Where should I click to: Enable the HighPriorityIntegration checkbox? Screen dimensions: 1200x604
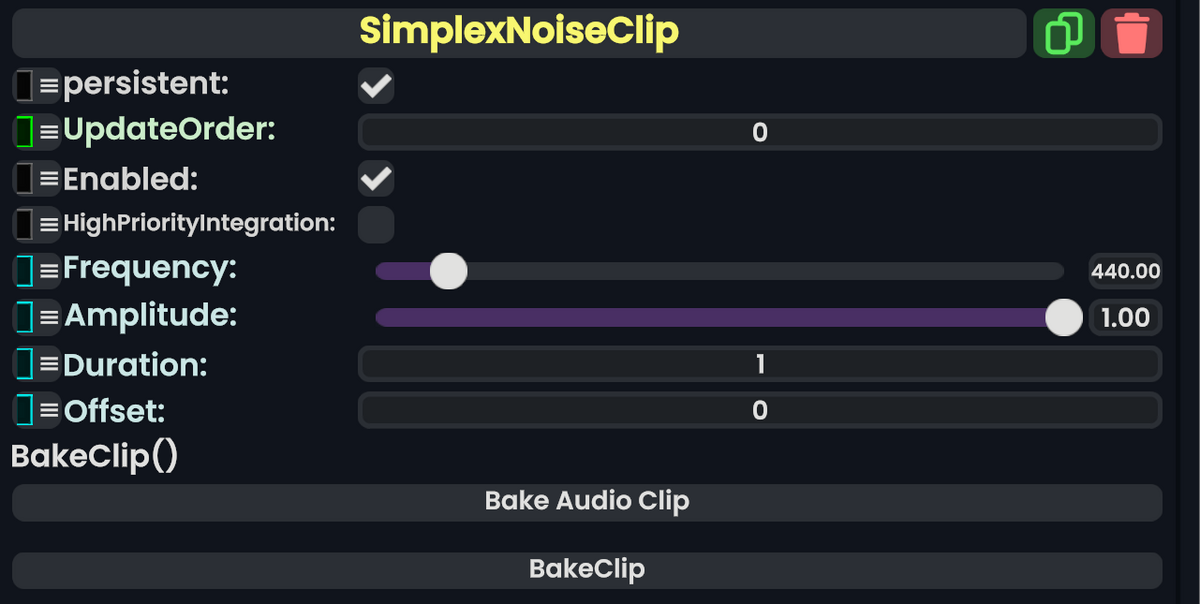375,224
